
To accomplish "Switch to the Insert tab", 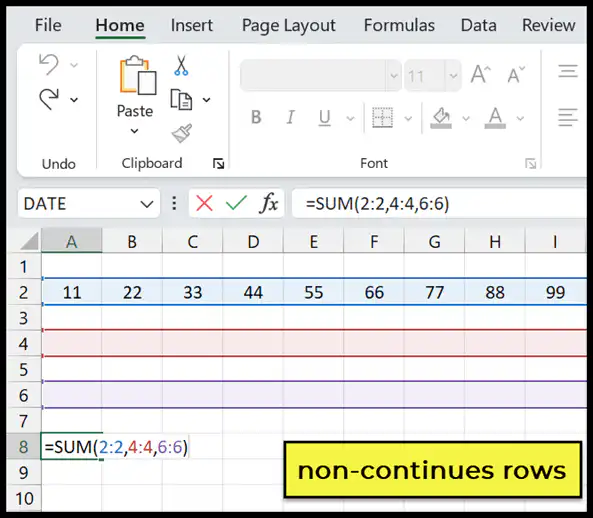I will tap(192, 25).
